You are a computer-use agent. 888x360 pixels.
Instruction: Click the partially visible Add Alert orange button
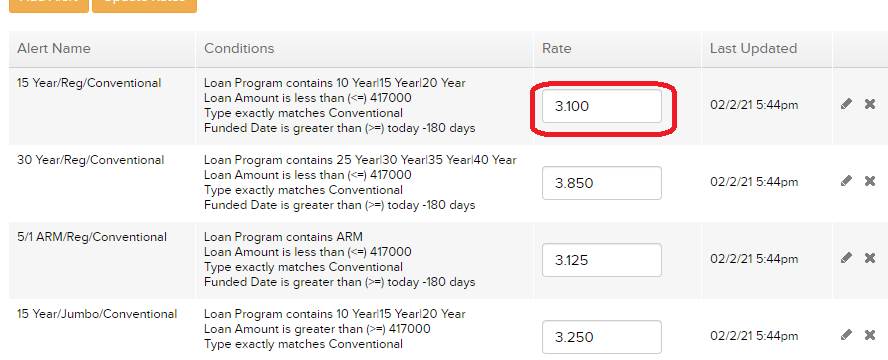(49, 5)
